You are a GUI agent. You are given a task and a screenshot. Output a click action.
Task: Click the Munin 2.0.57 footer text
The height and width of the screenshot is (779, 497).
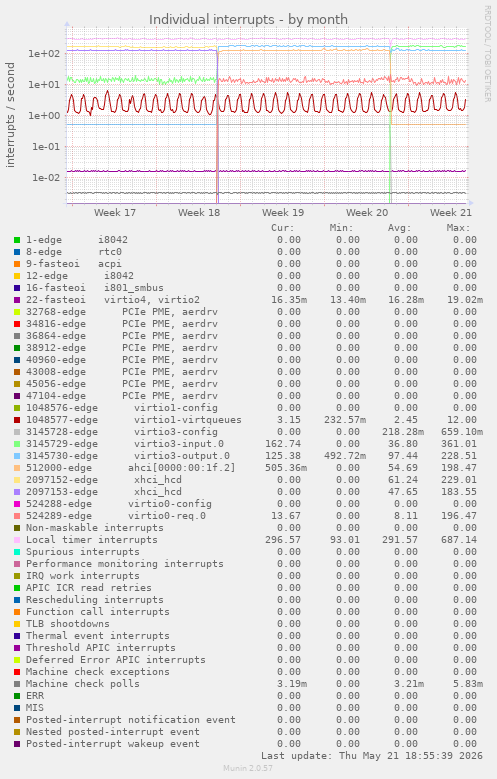point(248,769)
